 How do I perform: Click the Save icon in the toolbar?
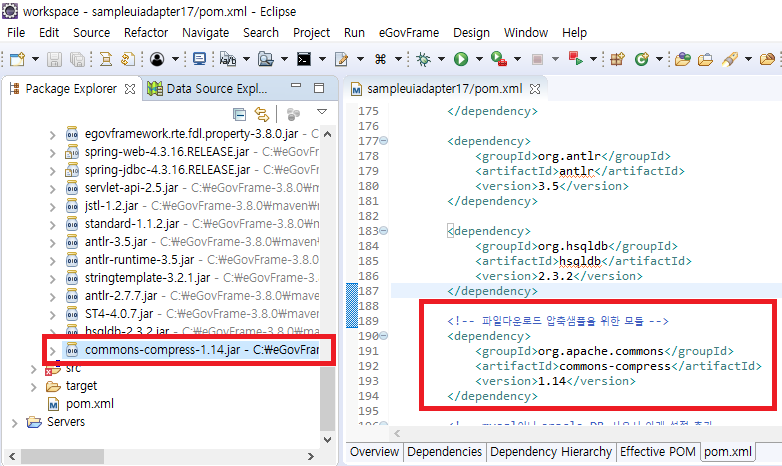54,59
